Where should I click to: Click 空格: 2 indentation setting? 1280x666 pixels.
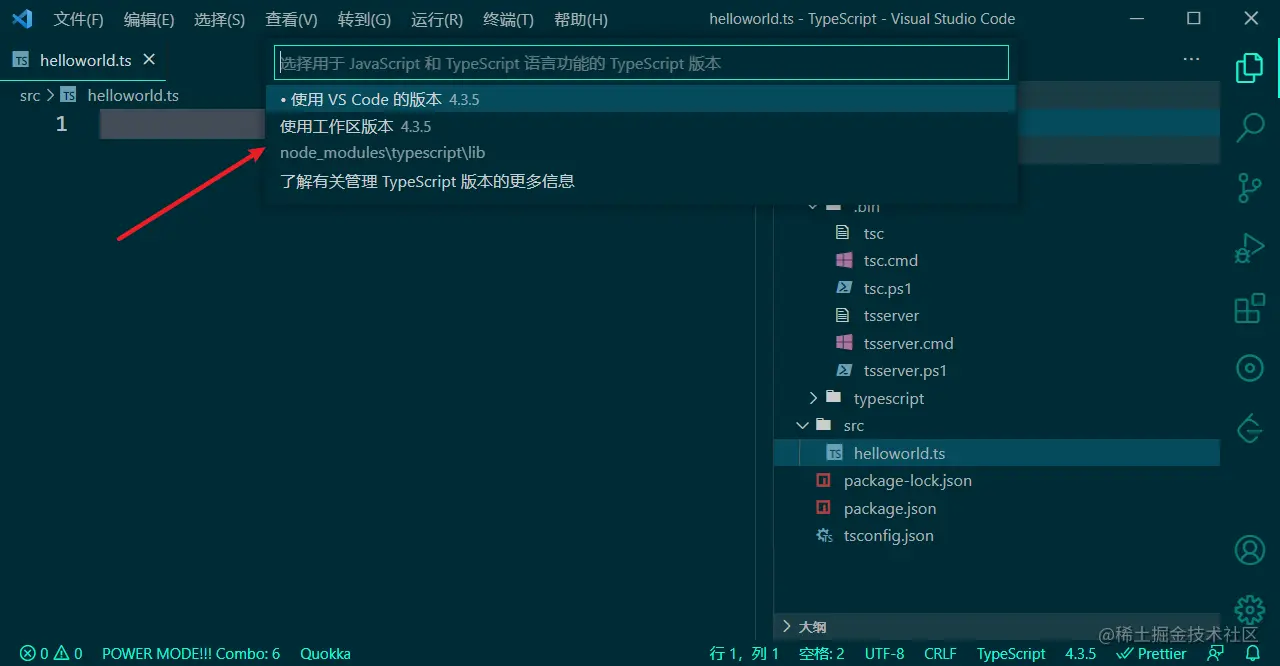tap(822, 654)
